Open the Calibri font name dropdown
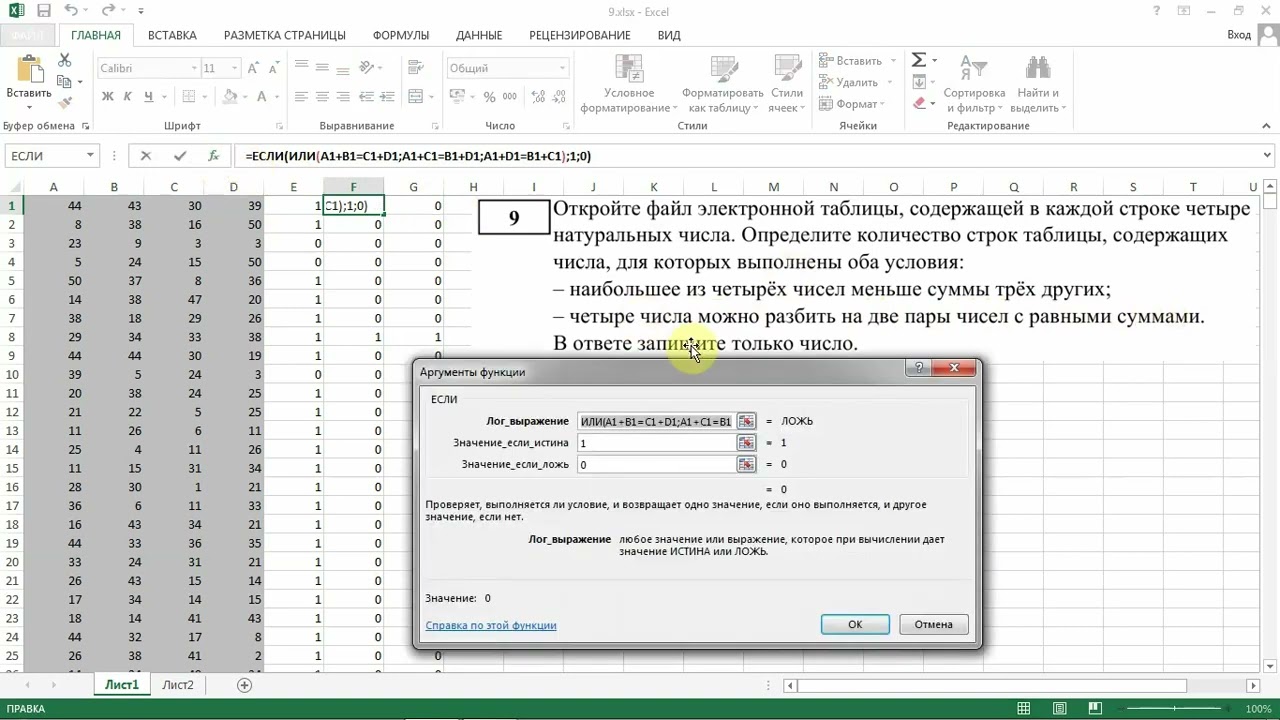This screenshot has height=720, width=1280. [x=194, y=68]
